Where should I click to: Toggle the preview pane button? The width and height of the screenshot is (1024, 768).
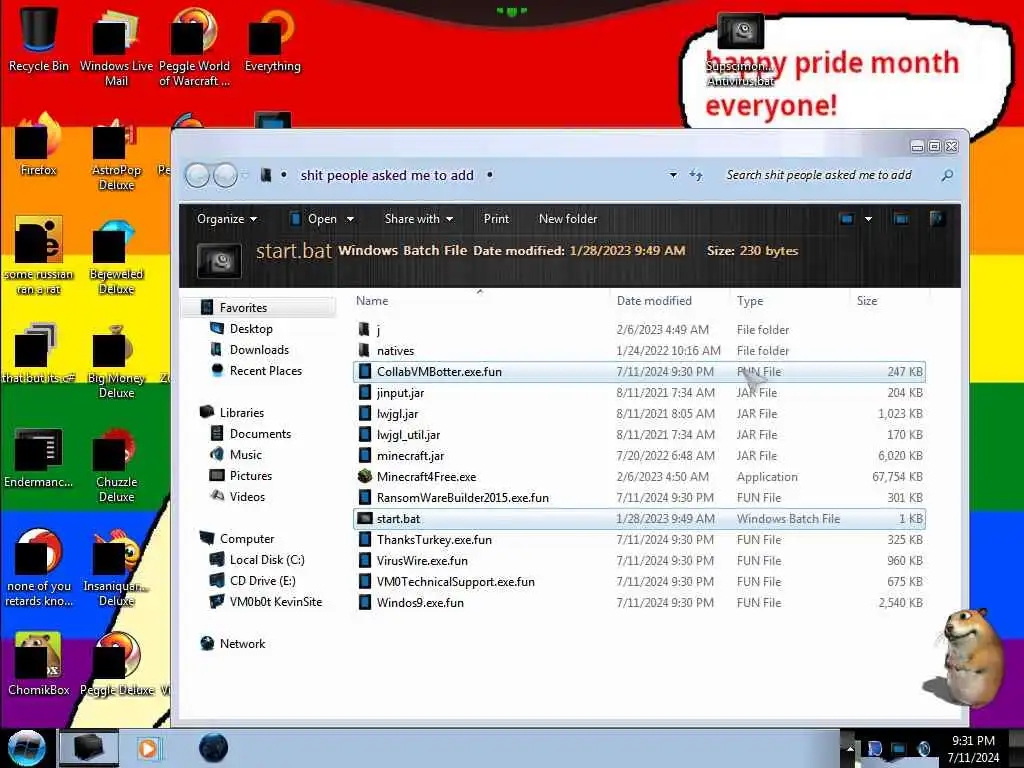tap(901, 219)
